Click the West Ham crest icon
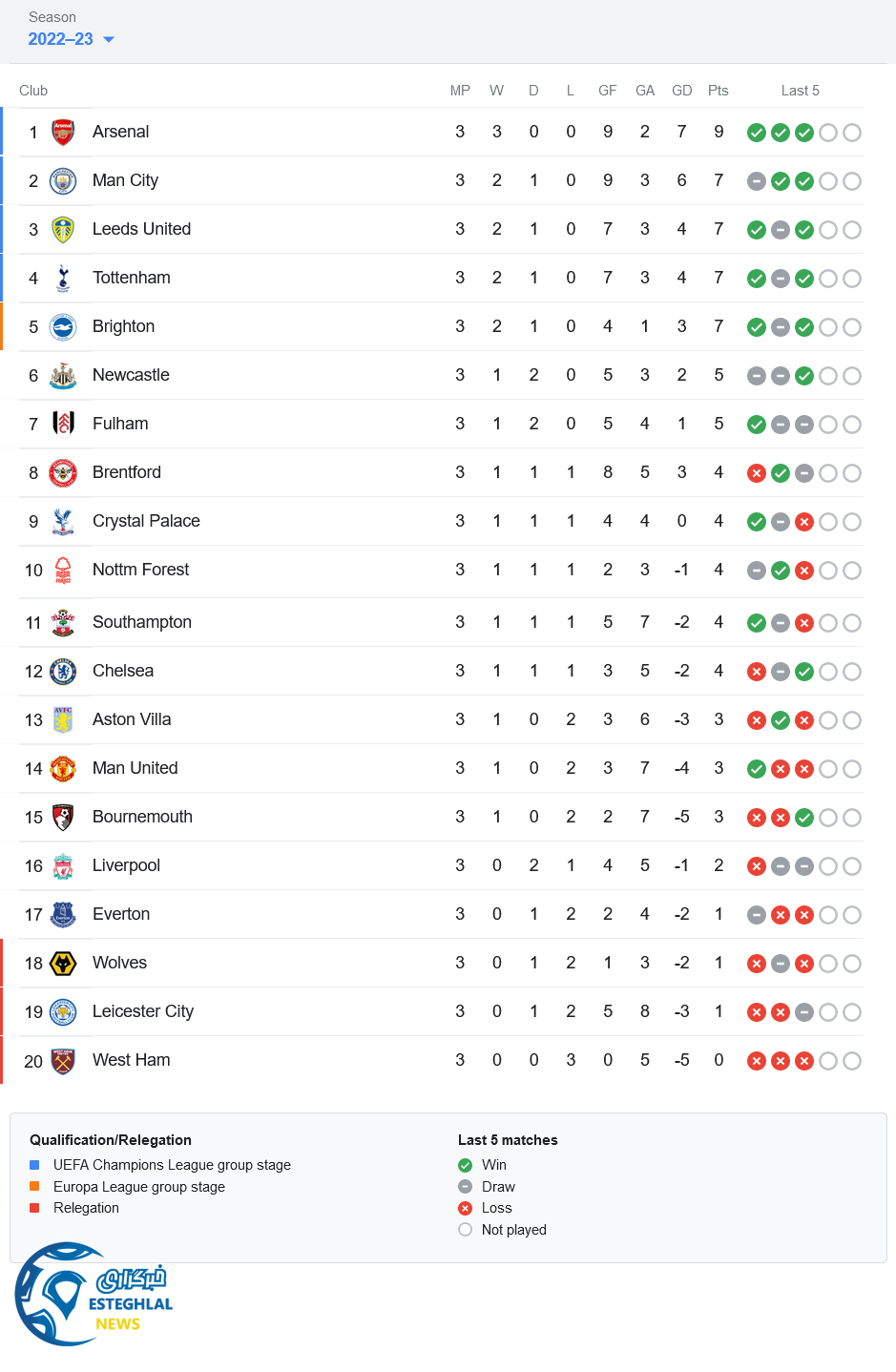896x1372 pixels. tap(63, 1061)
